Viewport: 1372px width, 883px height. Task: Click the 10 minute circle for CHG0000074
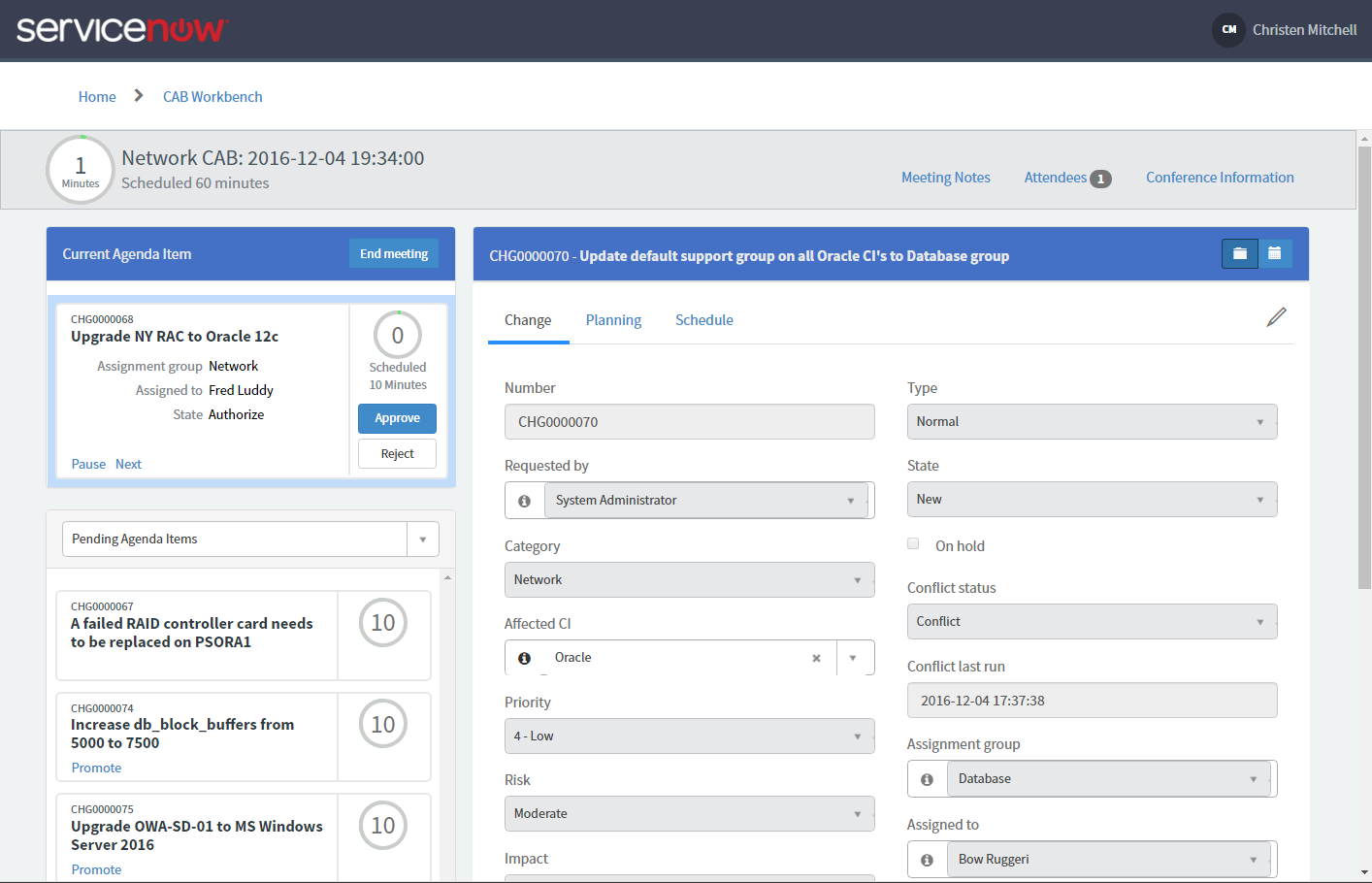[383, 725]
